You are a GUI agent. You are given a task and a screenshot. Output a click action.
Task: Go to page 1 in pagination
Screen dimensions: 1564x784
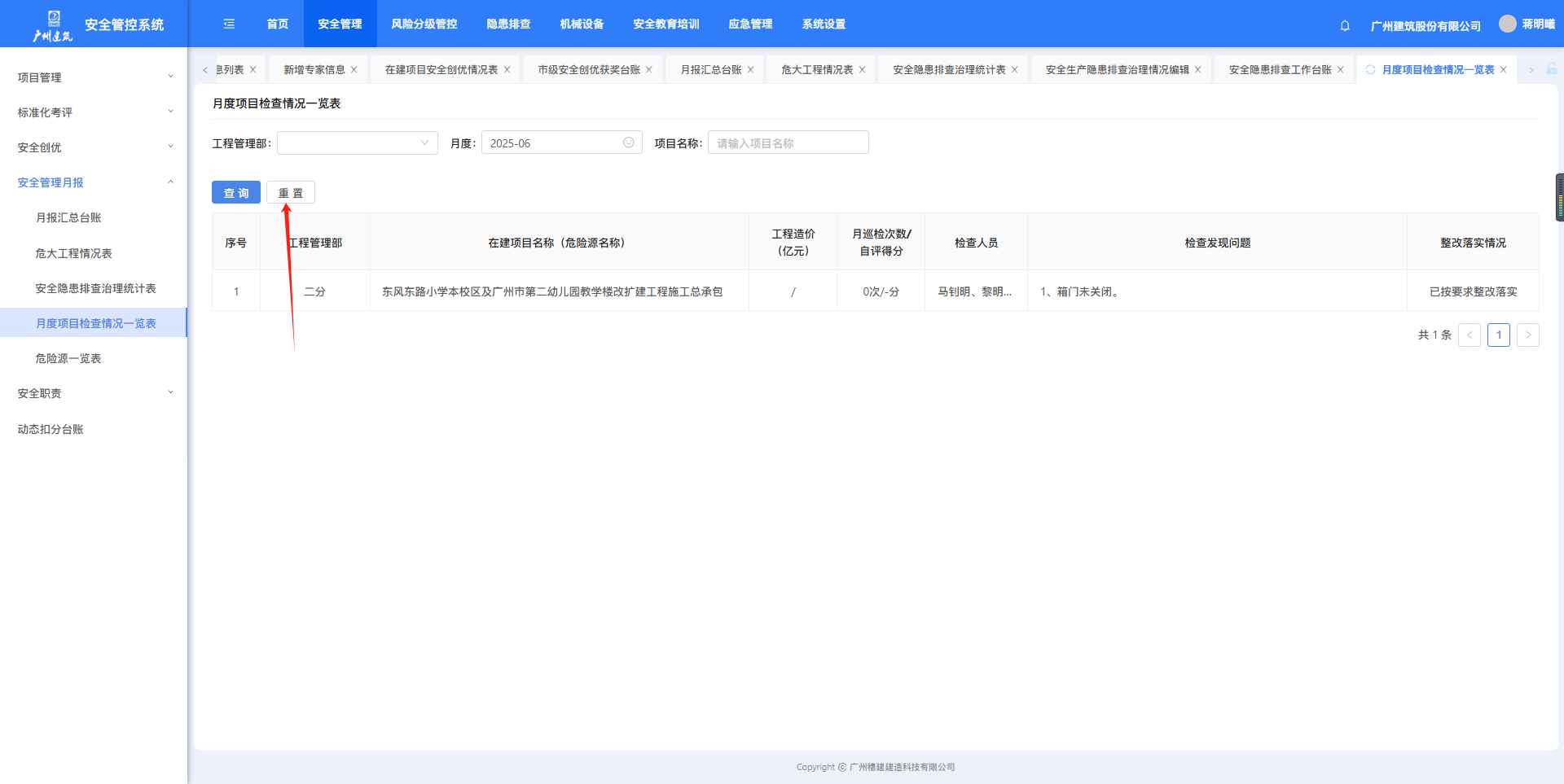(x=1498, y=335)
